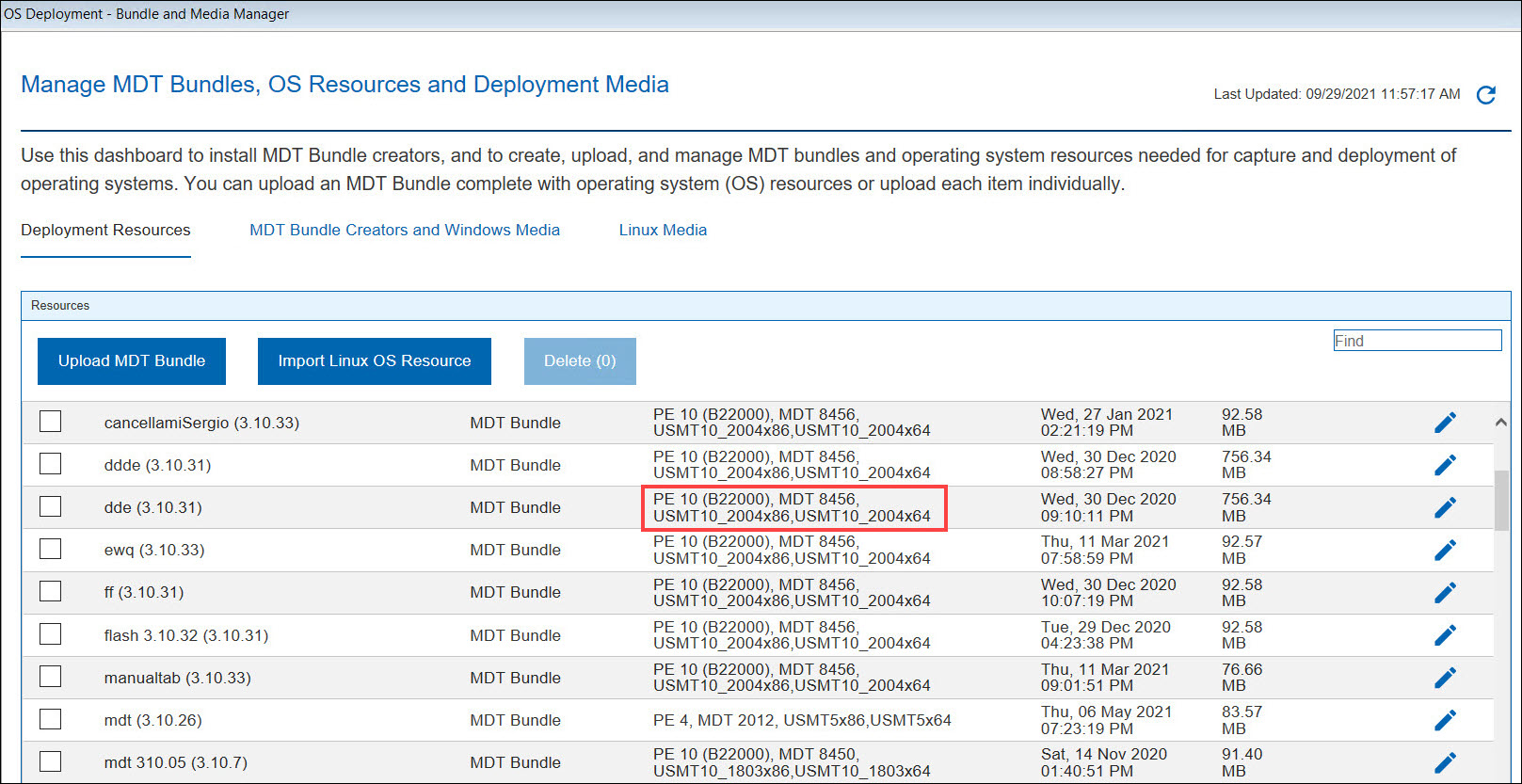The width and height of the screenshot is (1522, 784).
Task: Open edit for dde (3.10.31) row
Action: pos(1445,507)
